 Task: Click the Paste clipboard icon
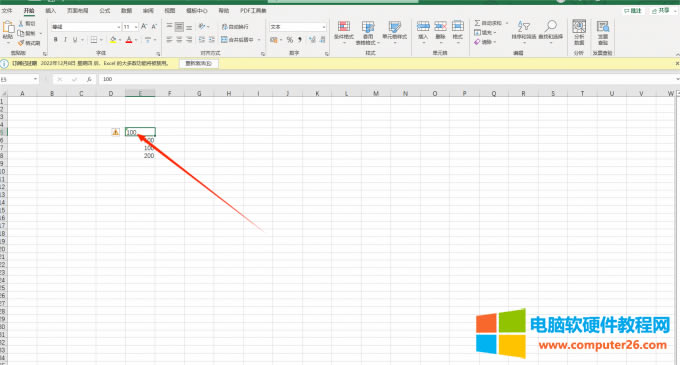[8, 28]
